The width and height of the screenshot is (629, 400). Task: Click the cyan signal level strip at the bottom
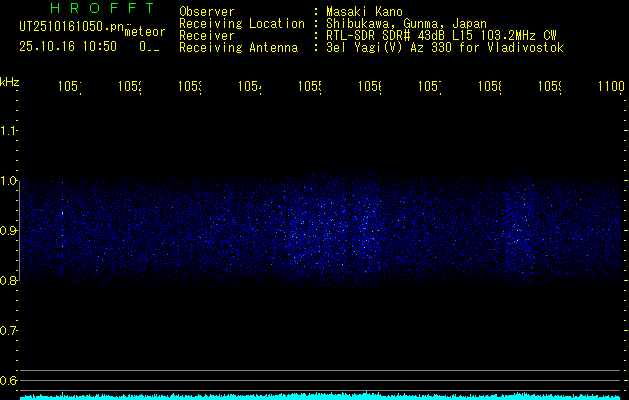coord(320,396)
